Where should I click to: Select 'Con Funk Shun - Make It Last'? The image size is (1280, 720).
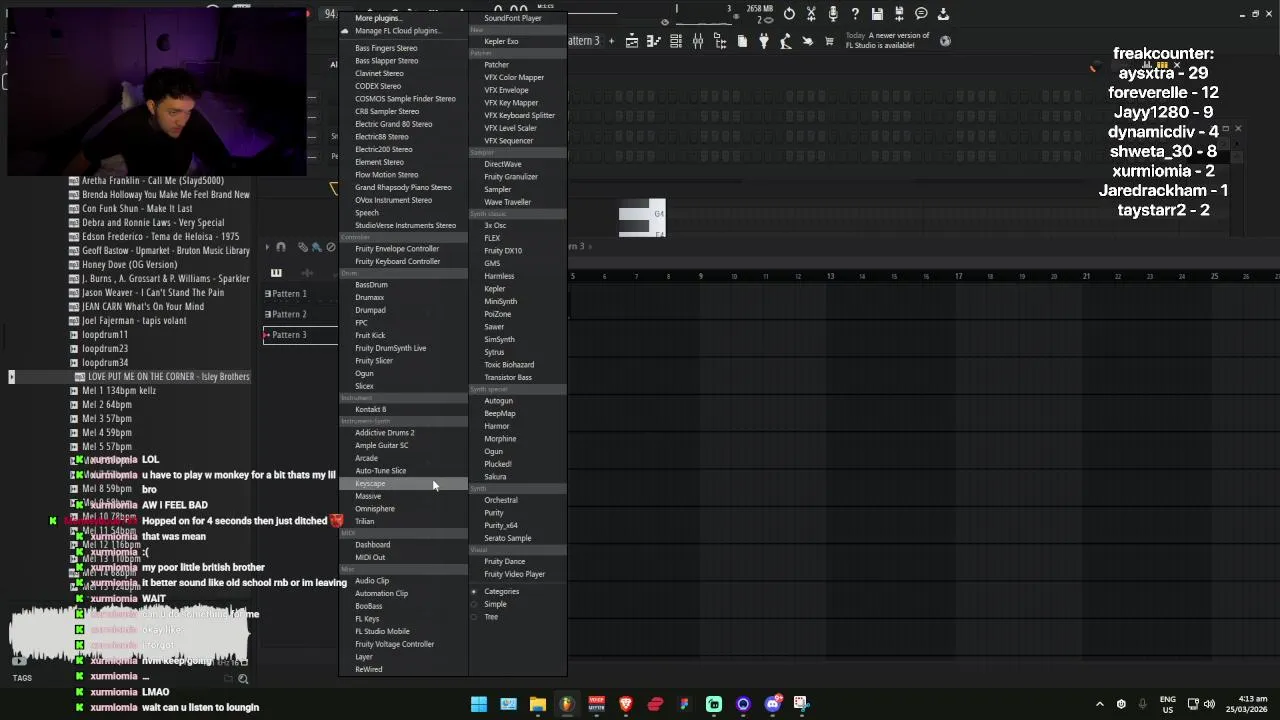click(x=137, y=209)
